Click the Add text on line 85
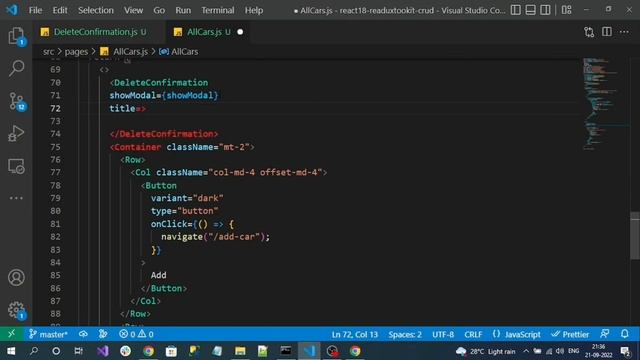The image size is (640, 360). (158, 275)
